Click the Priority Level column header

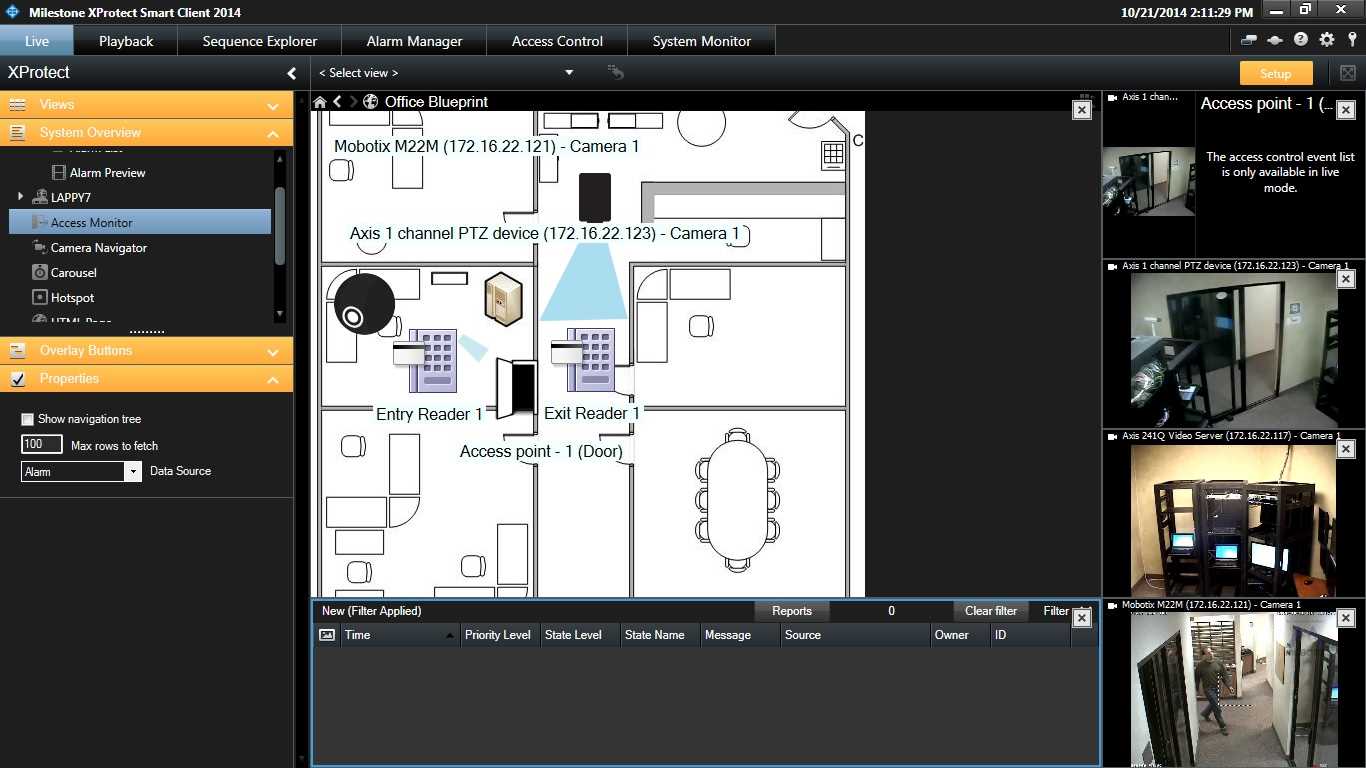tap(500, 635)
